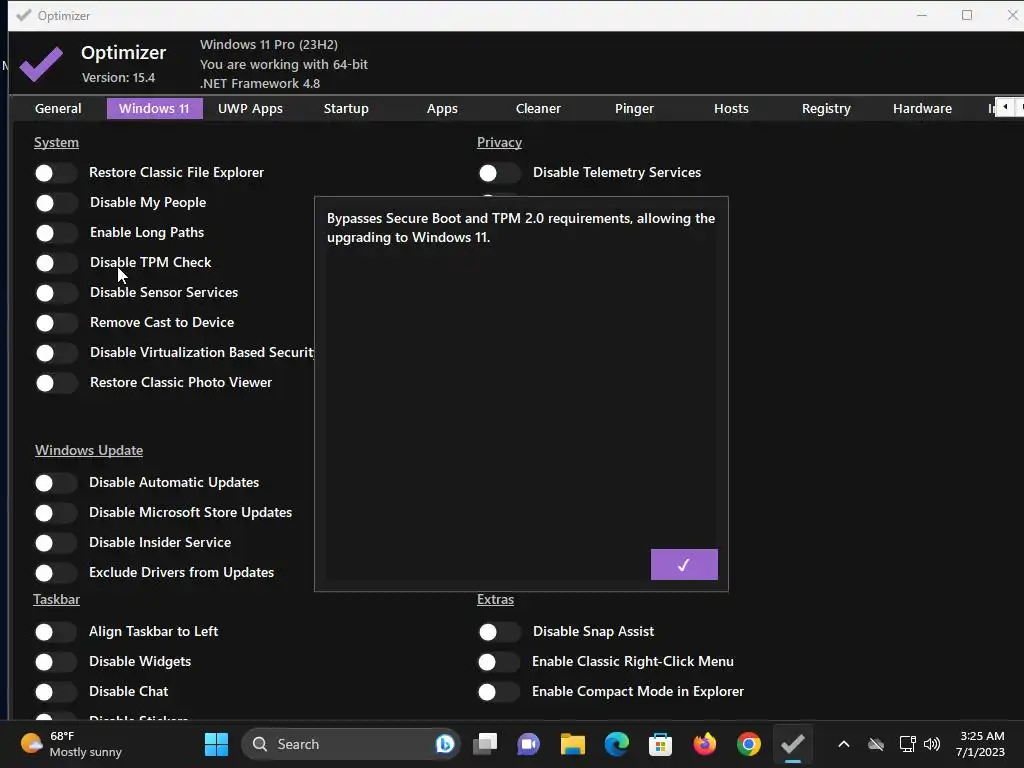Image resolution: width=1024 pixels, height=768 pixels.
Task: Open the Registry tab
Action: point(826,108)
